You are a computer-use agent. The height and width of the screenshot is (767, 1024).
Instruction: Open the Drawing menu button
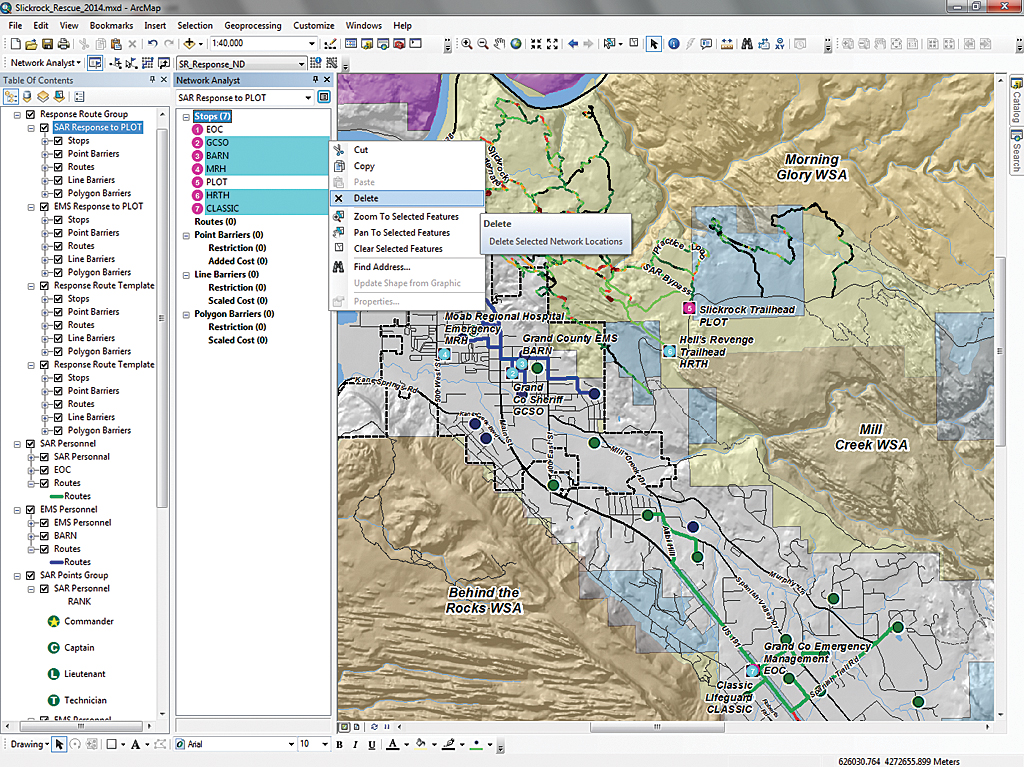point(27,745)
